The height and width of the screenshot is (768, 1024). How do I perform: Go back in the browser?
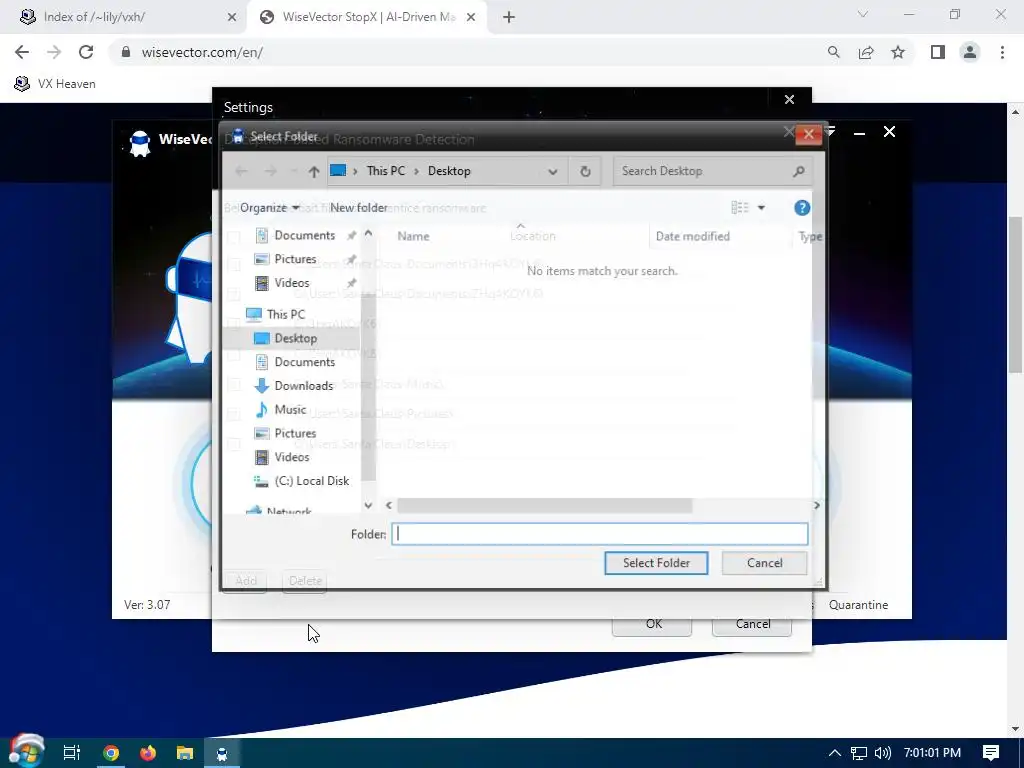(22, 52)
